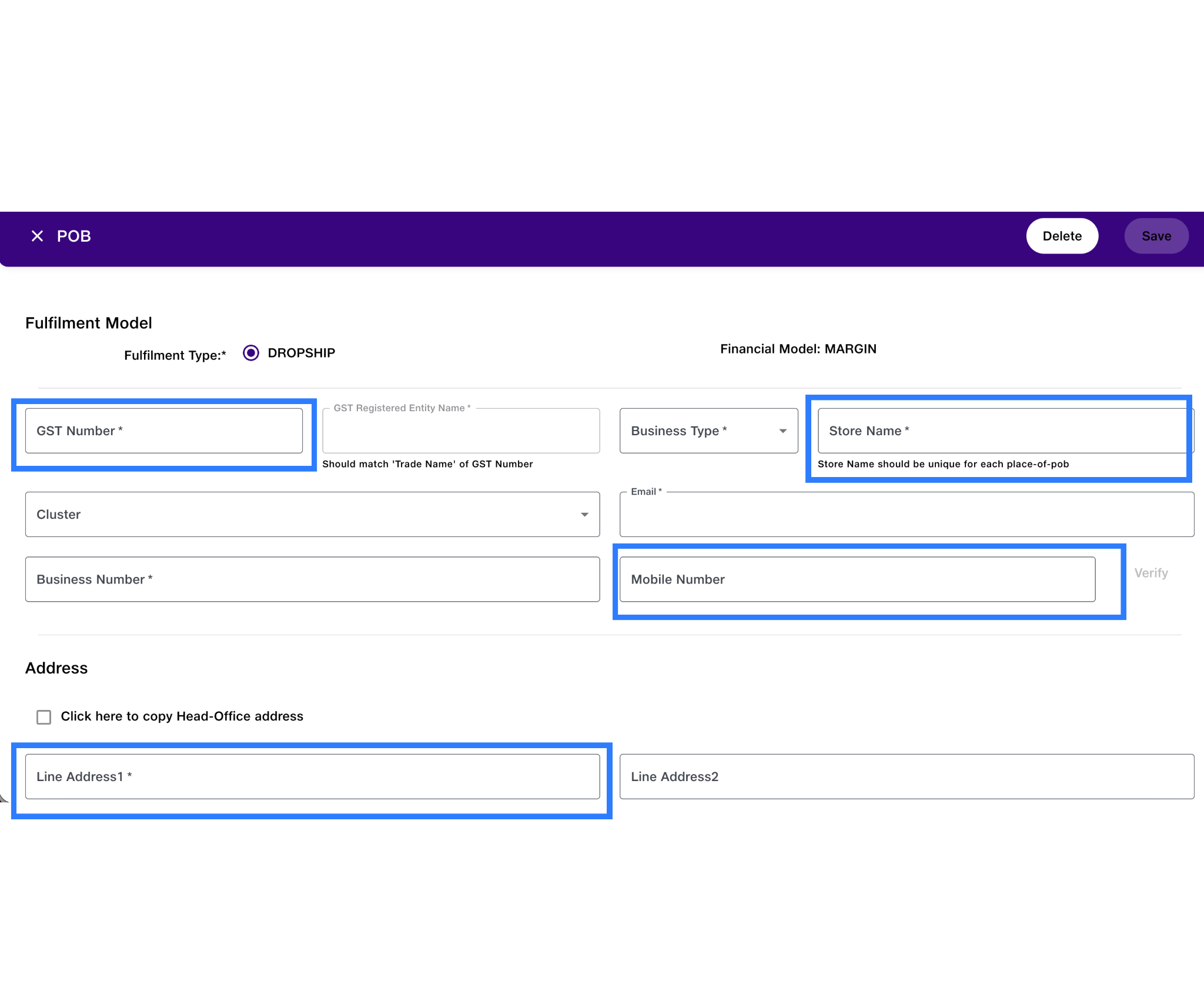Select the DROPSHIP radio button
This screenshot has height=1004, width=1204.
(251, 353)
